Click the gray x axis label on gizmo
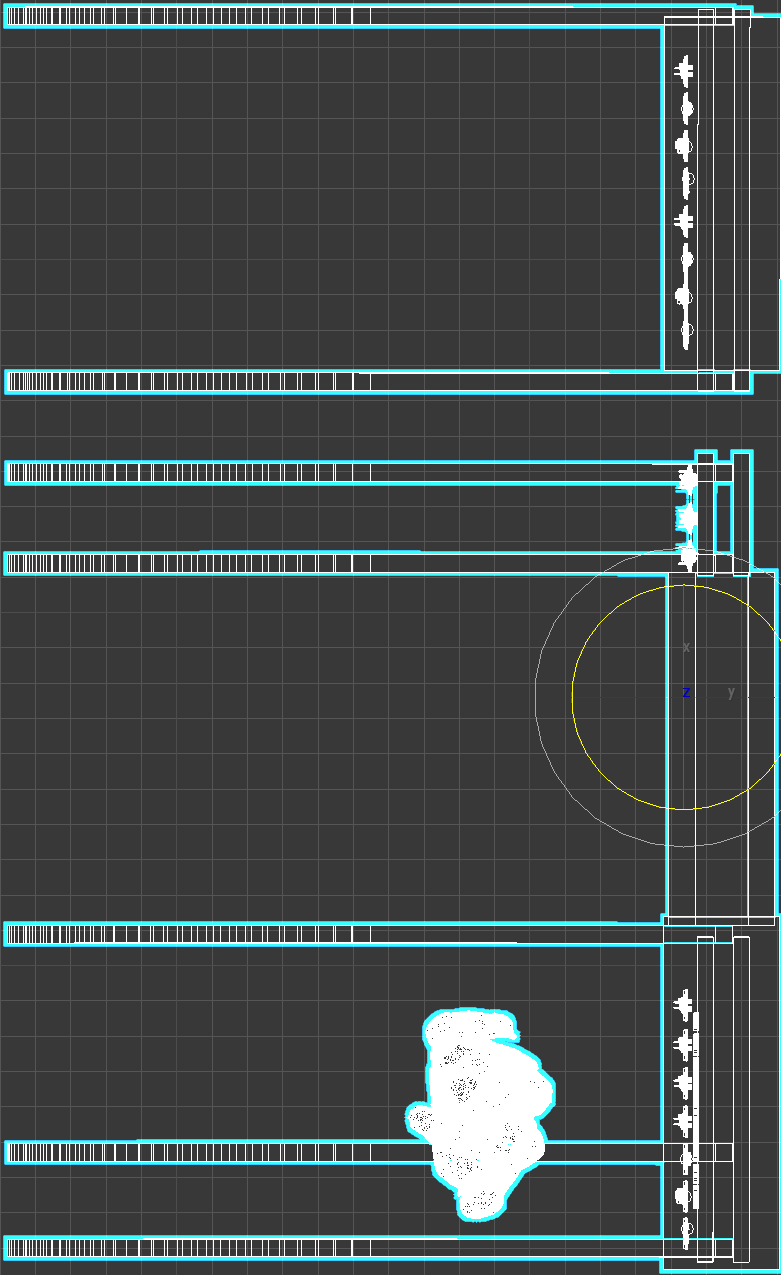781x1275 pixels. coord(686,648)
